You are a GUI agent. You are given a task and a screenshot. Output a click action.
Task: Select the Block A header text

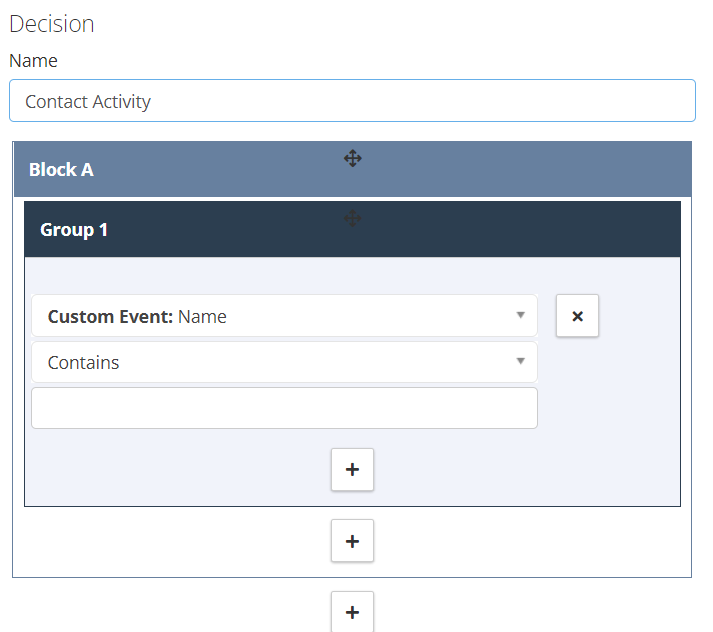(x=61, y=170)
